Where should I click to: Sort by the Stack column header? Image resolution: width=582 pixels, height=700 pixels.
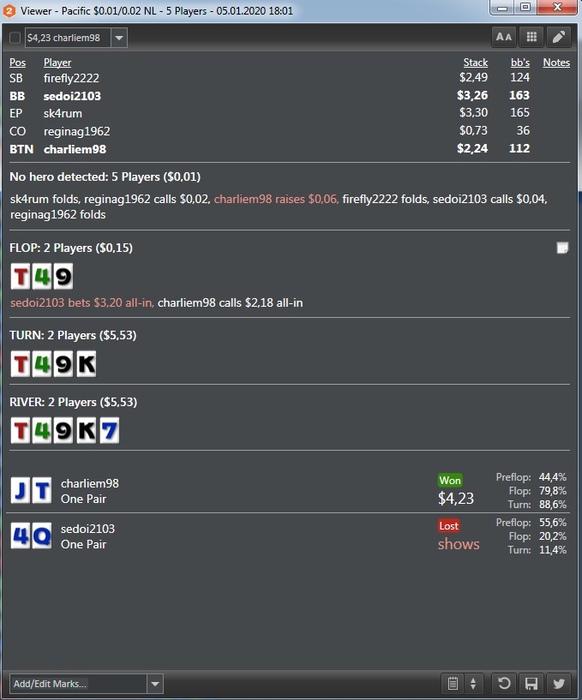click(x=475, y=62)
